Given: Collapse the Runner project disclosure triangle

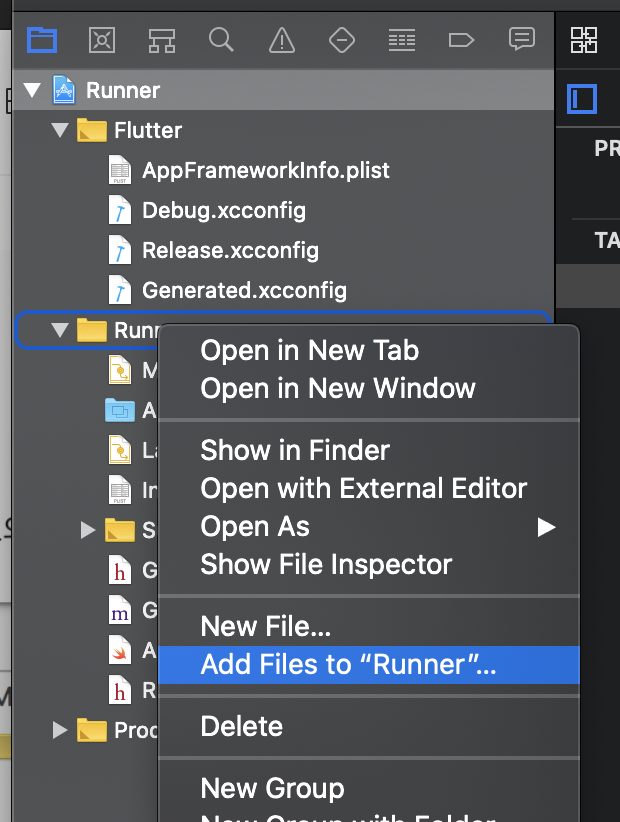Looking at the screenshot, I should pyautogui.click(x=32, y=90).
